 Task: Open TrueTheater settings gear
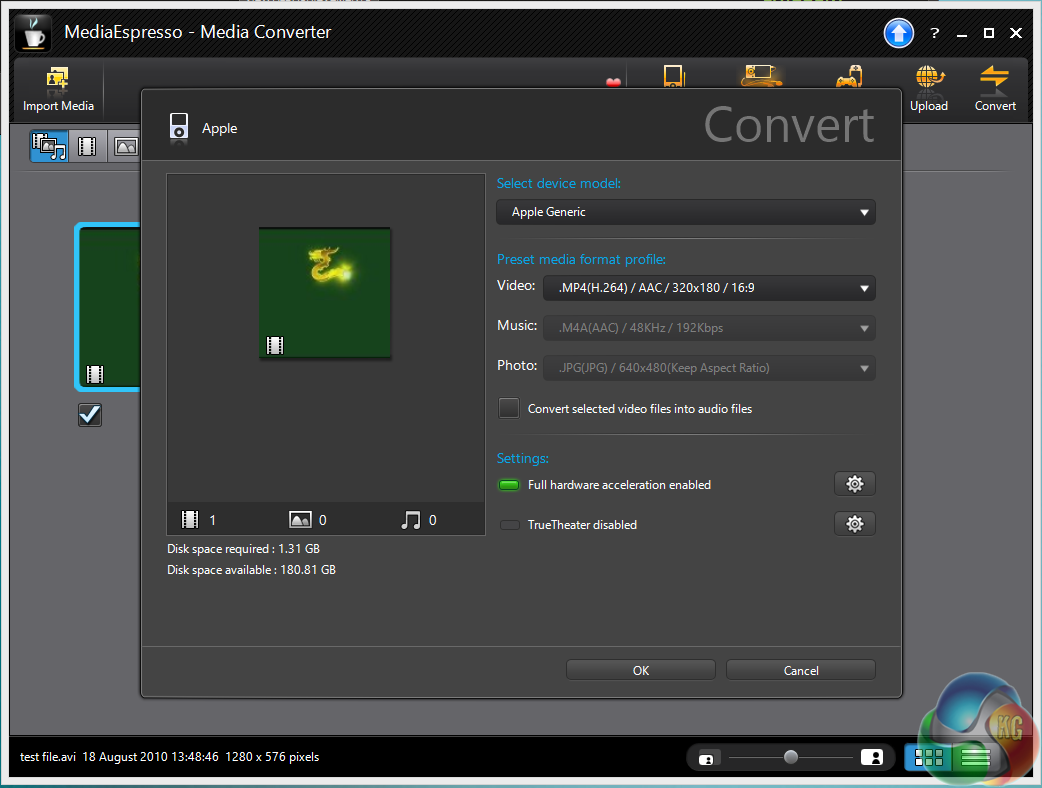point(854,524)
